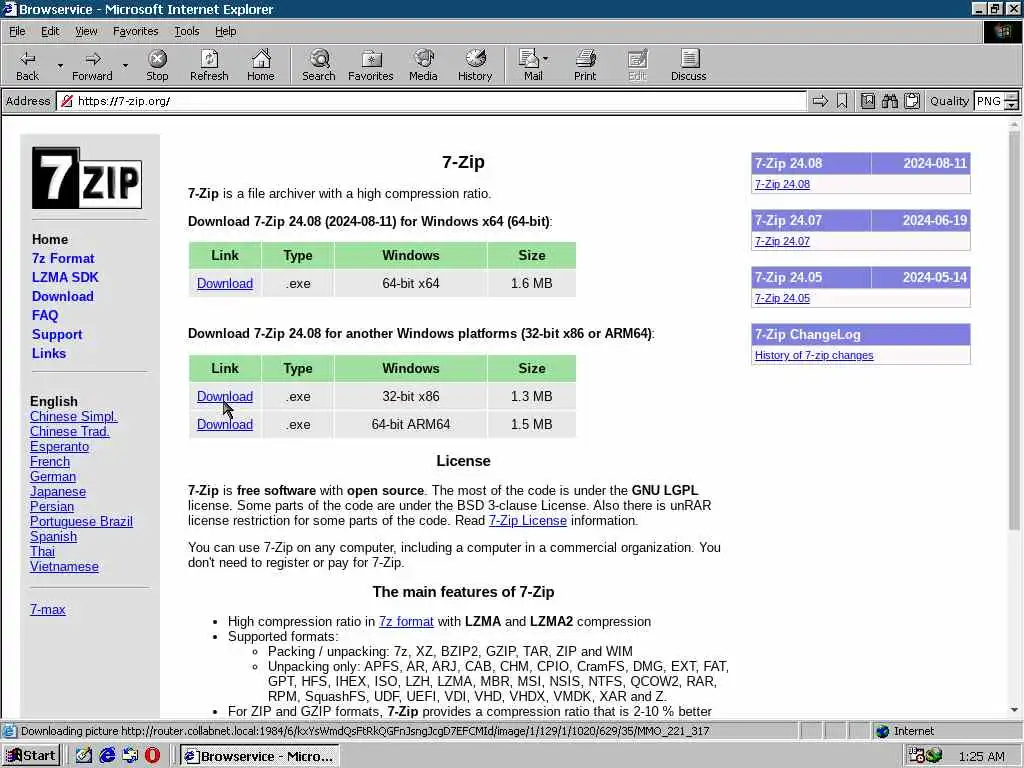Image resolution: width=1024 pixels, height=768 pixels.
Task: Download the 64-bit ARM64 .exe
Action: point(225,424)
